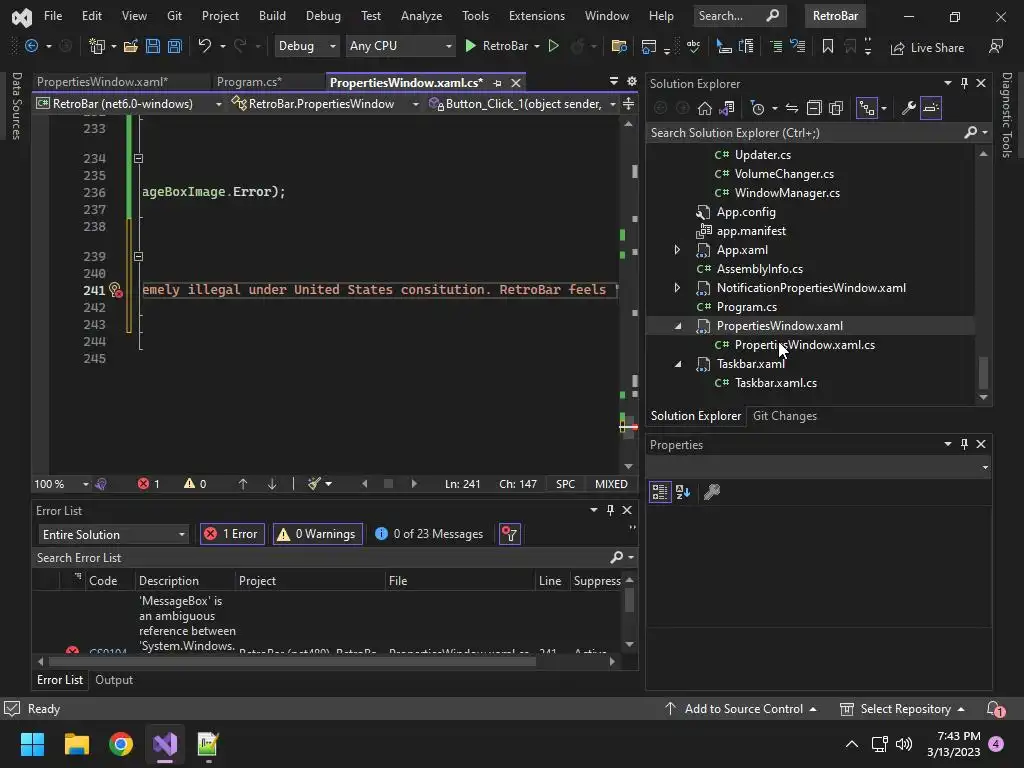Image resolution: width=1024 pixels, height=768 pixels.
Task: Click Select Repository in status bar
Action: [x=903, y=709]
